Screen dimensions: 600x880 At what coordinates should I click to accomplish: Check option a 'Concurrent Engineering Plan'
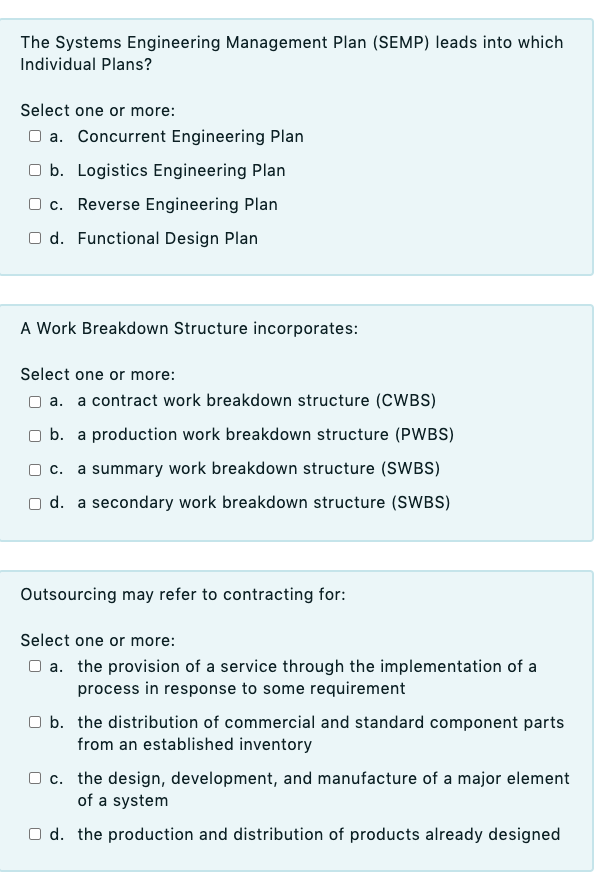click(x=34, y=136)
